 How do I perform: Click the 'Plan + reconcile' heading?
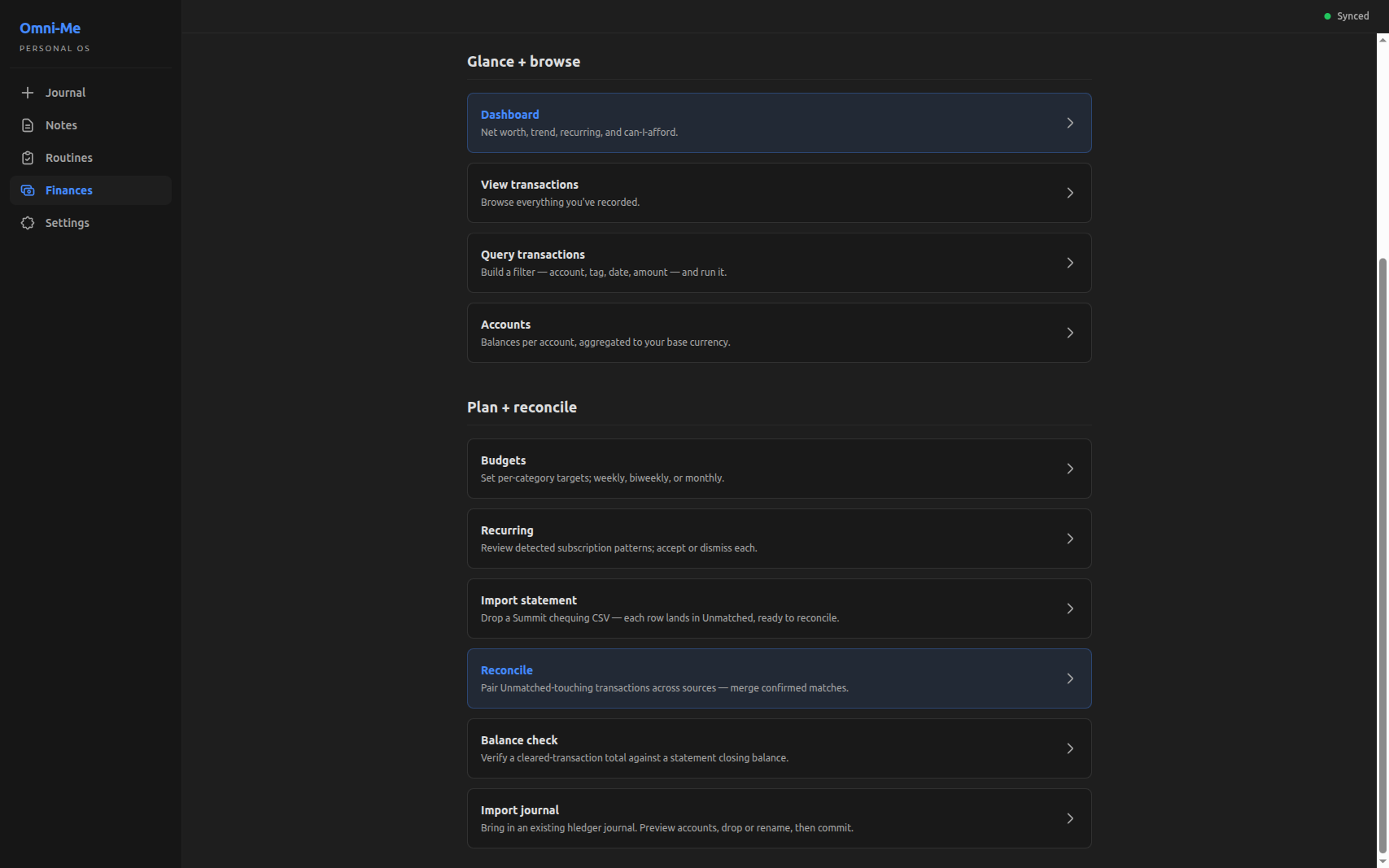pos(522,408)
